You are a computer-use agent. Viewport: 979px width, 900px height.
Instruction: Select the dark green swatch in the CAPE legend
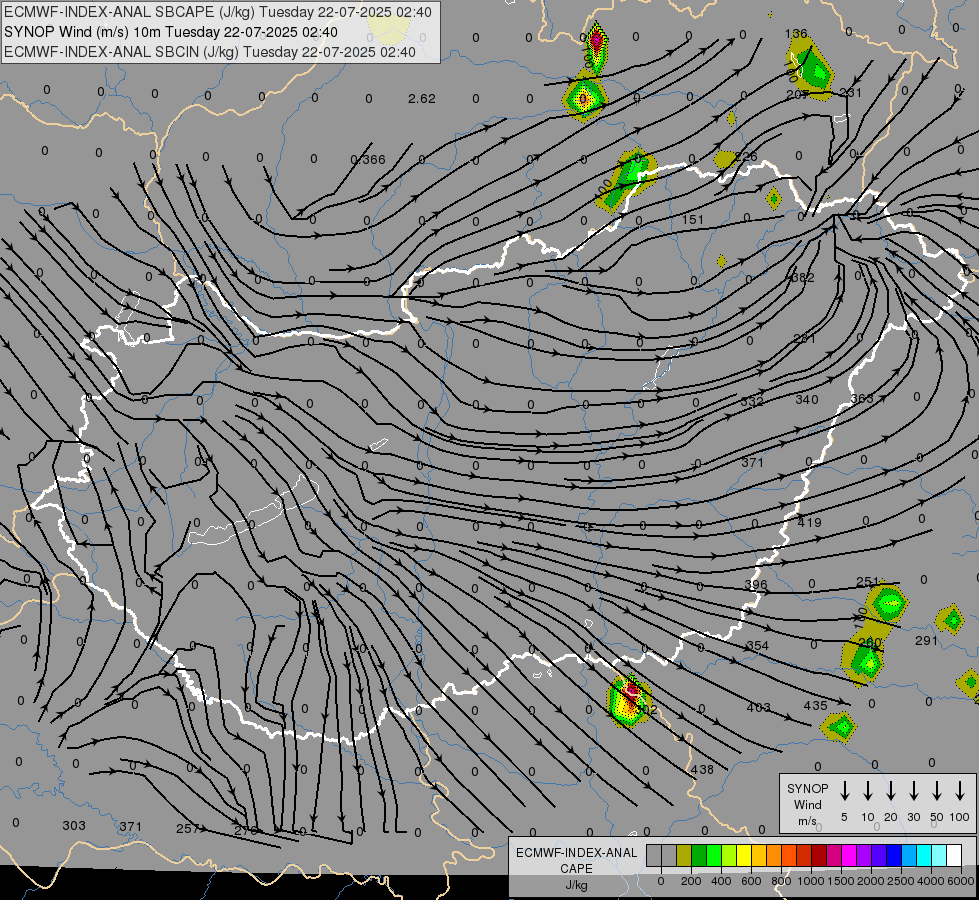click(699, 856)
